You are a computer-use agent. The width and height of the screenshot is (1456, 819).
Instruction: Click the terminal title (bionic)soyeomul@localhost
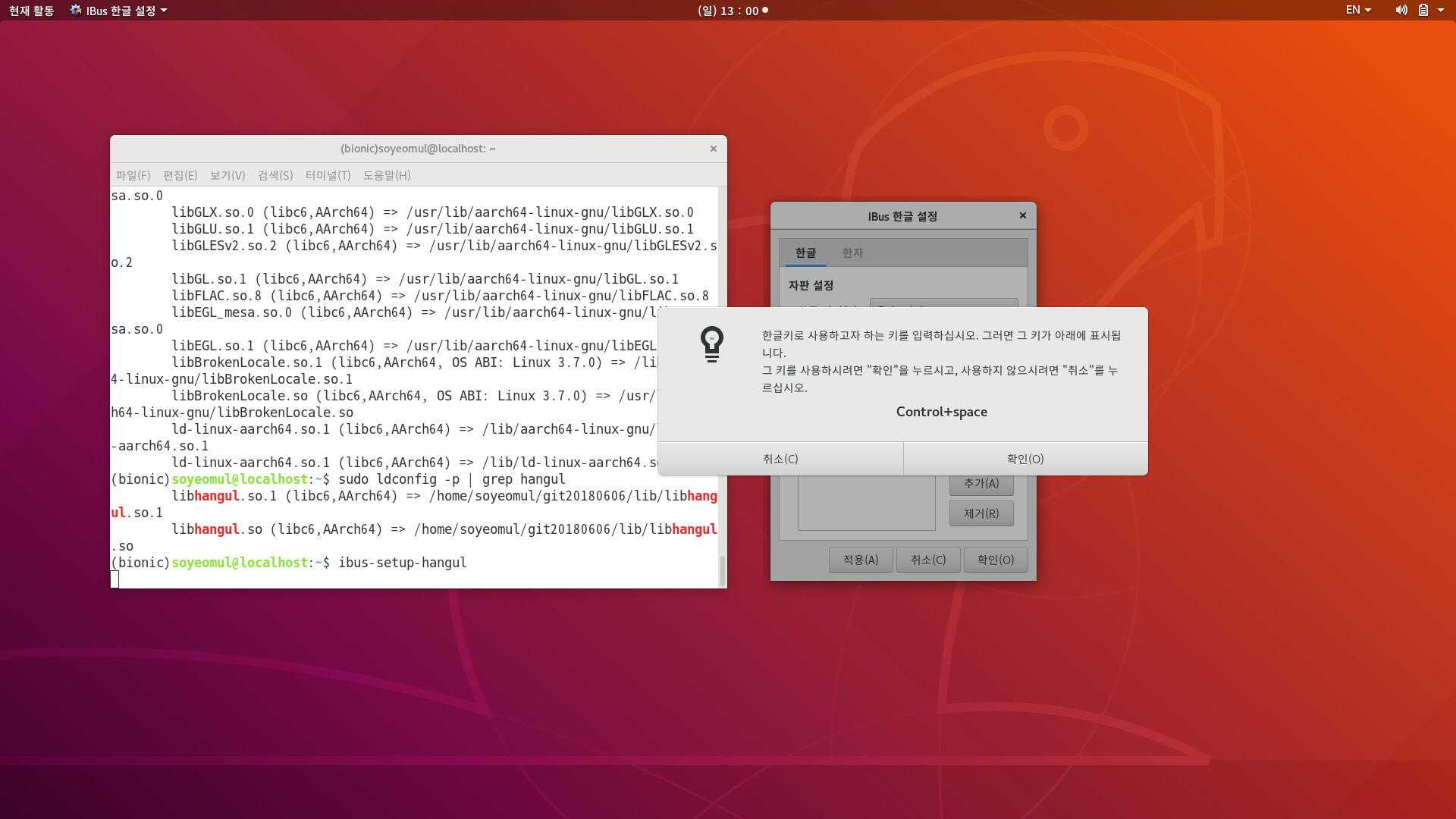tap(418, 149)
